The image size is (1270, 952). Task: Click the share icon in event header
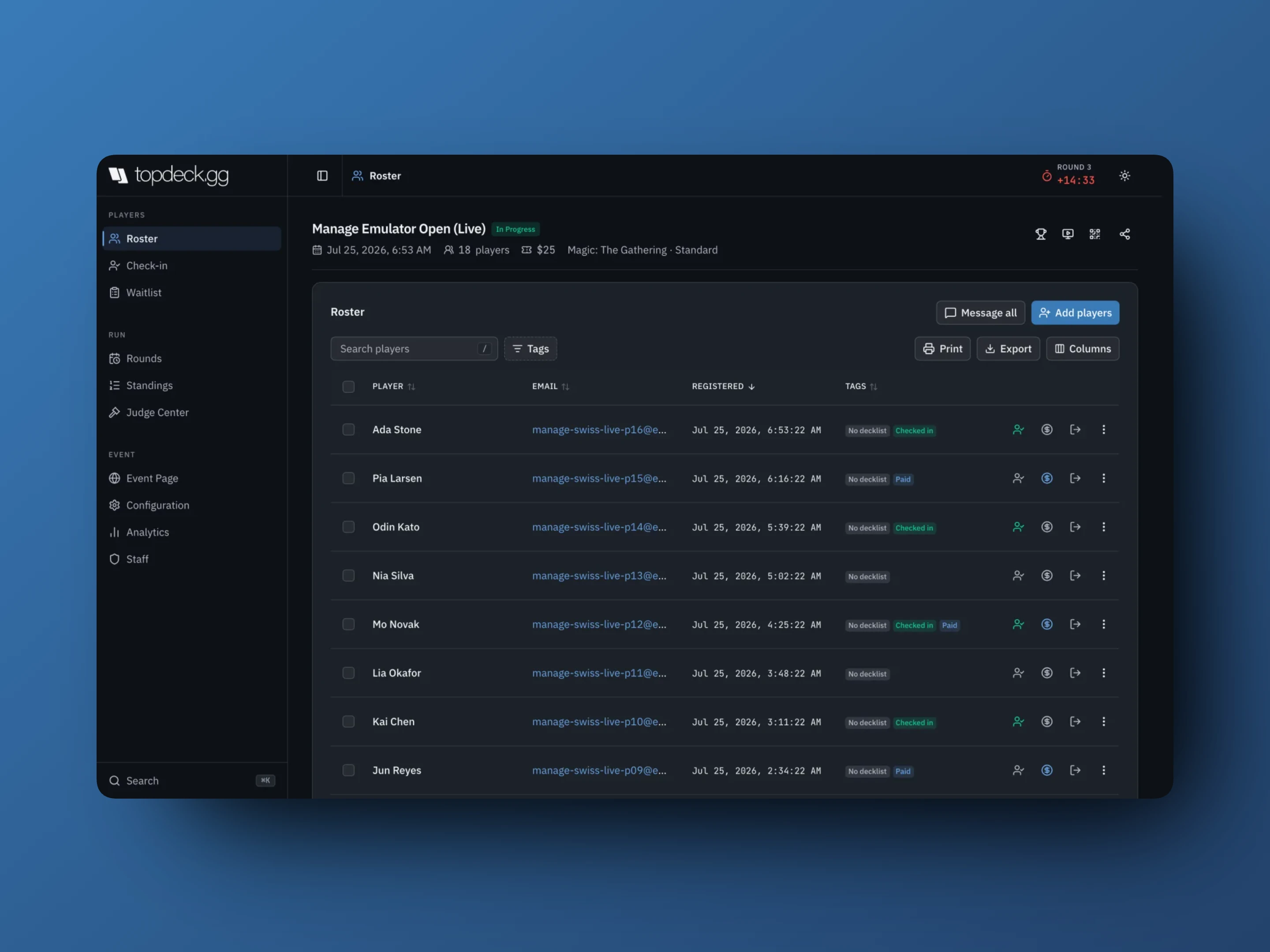[1124, 234]
